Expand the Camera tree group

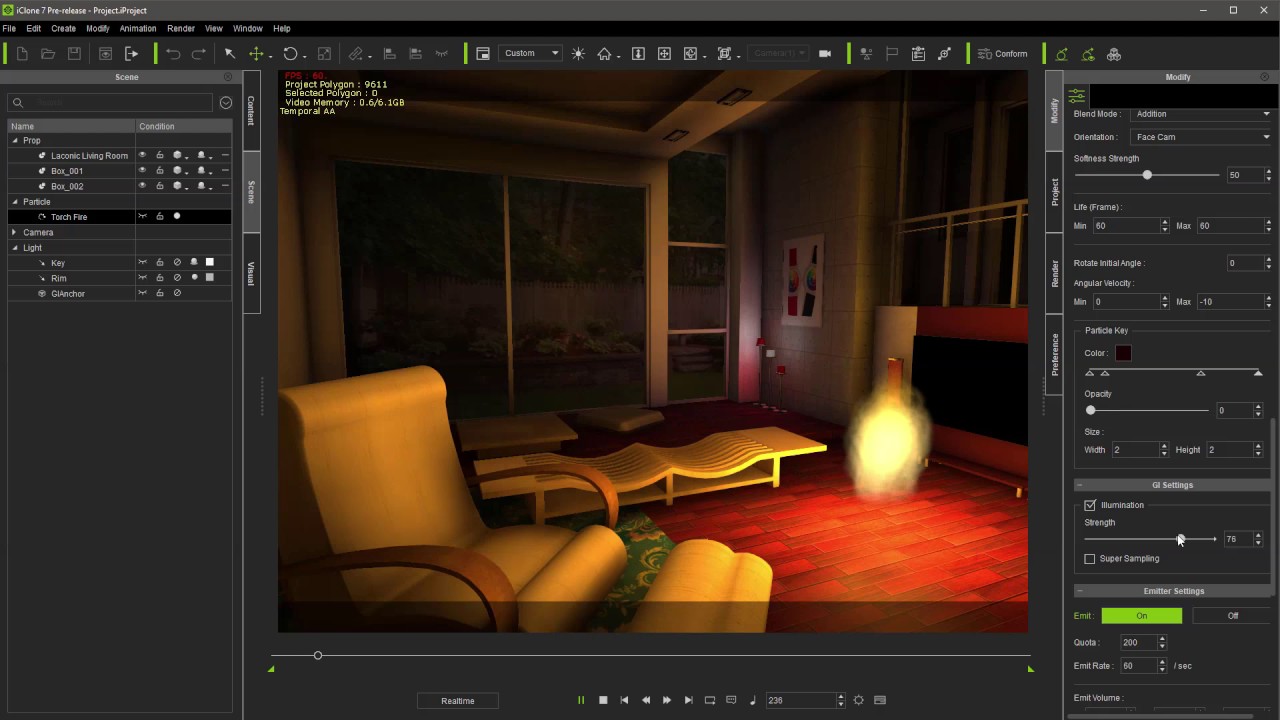[x=15, y=232]
